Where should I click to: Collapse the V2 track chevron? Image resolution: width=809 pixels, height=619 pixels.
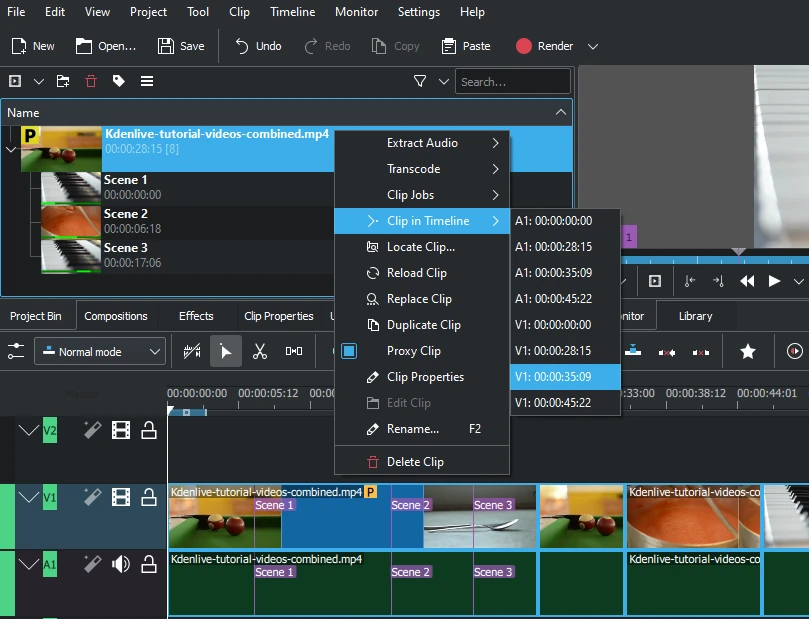coord(29,430)
